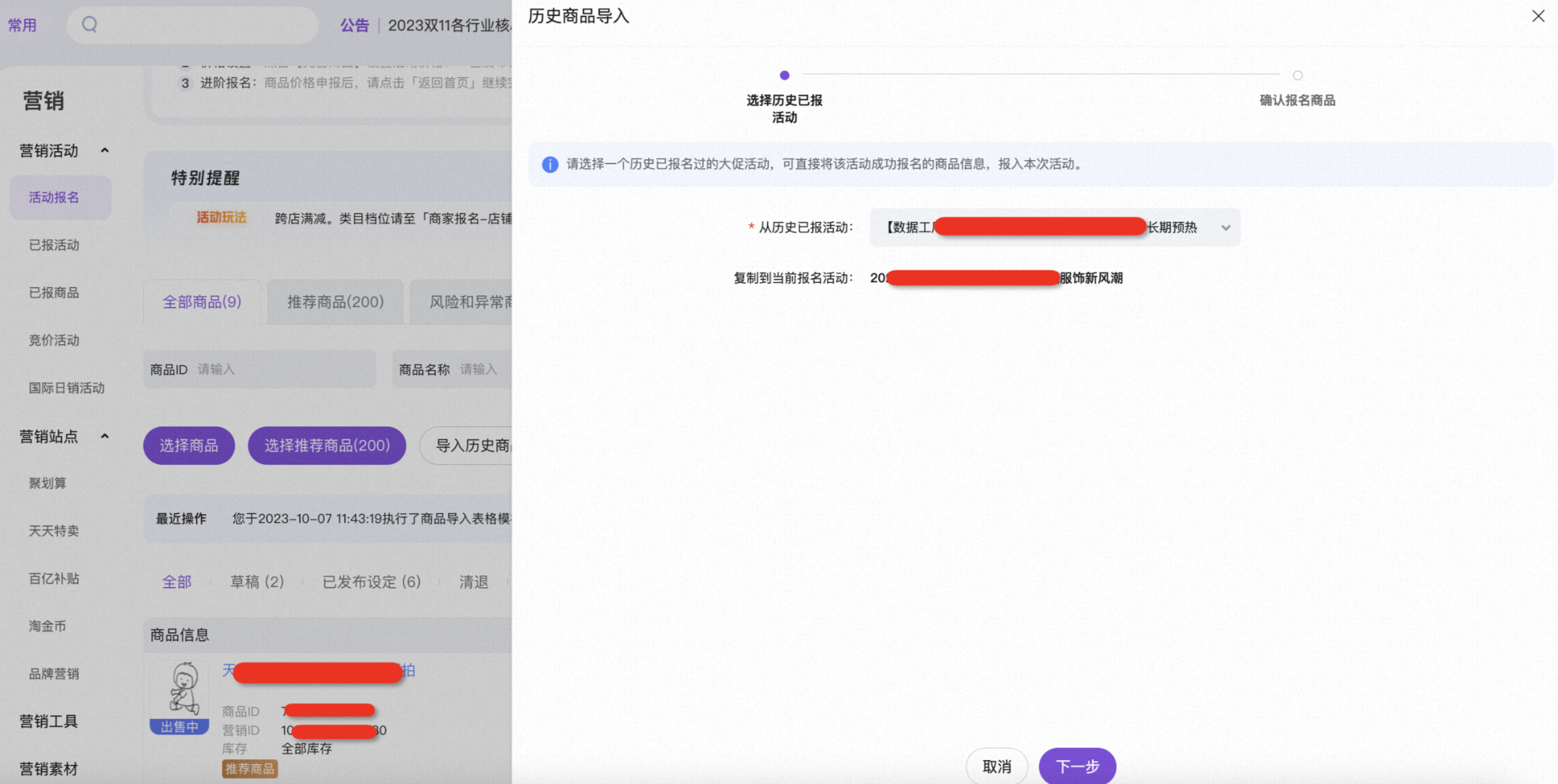The width and height of the screenshot is (1558, 784).
Task: Filter by 草稿 (2) status
Action: [257, 582]
